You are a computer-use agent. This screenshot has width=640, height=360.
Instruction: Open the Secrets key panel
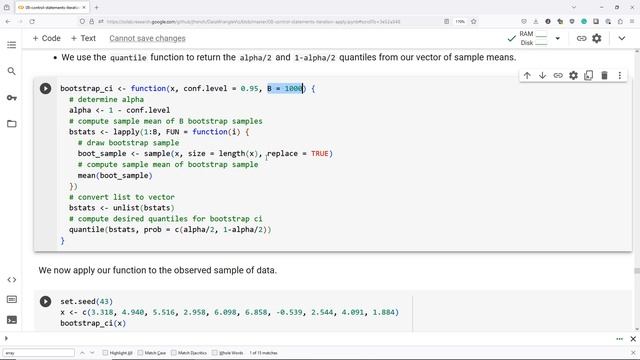(x=11, y=98)
